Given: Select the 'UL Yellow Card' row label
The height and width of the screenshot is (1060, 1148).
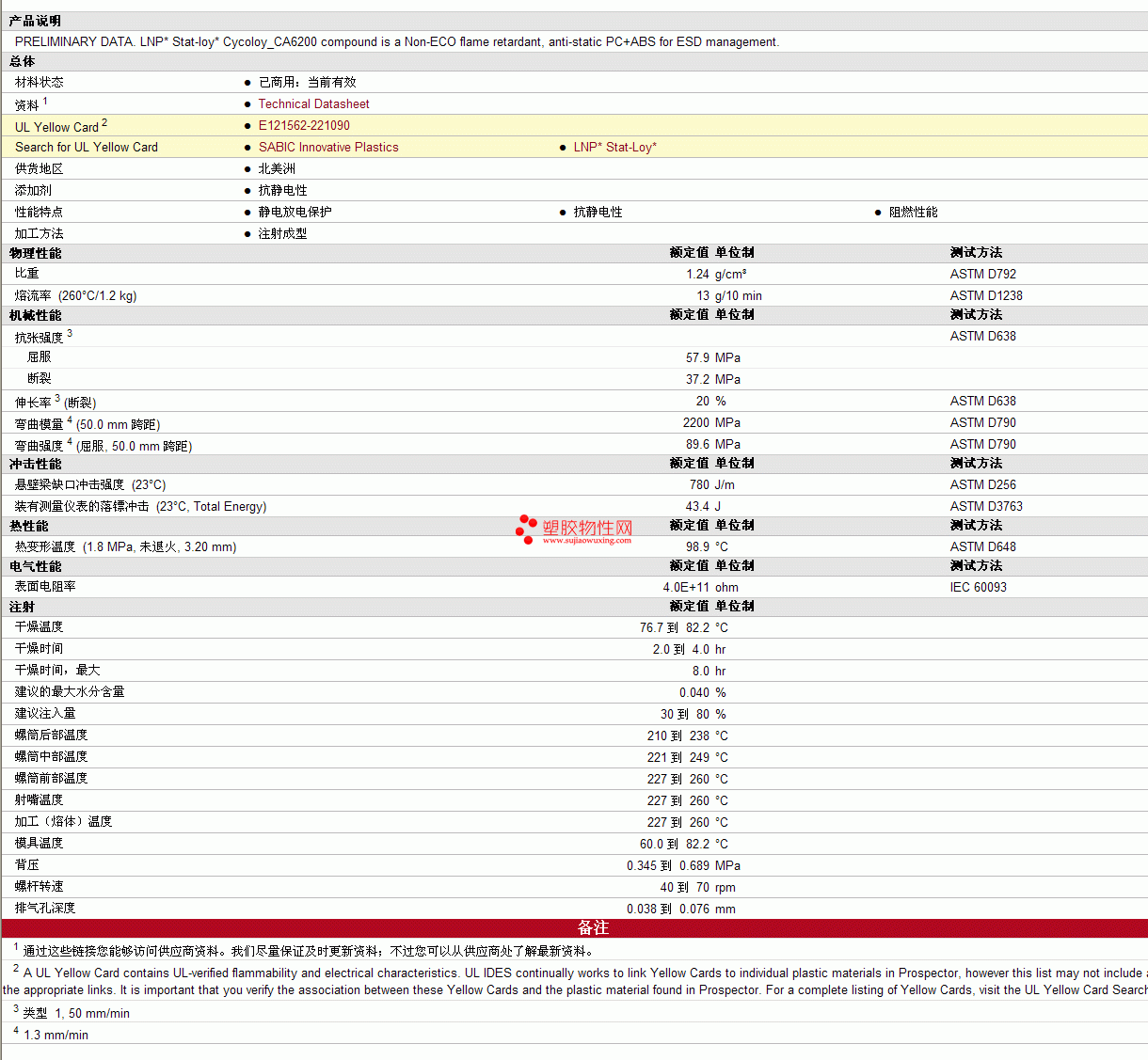Looking at the screenshot, I should (x=56, y=127).
